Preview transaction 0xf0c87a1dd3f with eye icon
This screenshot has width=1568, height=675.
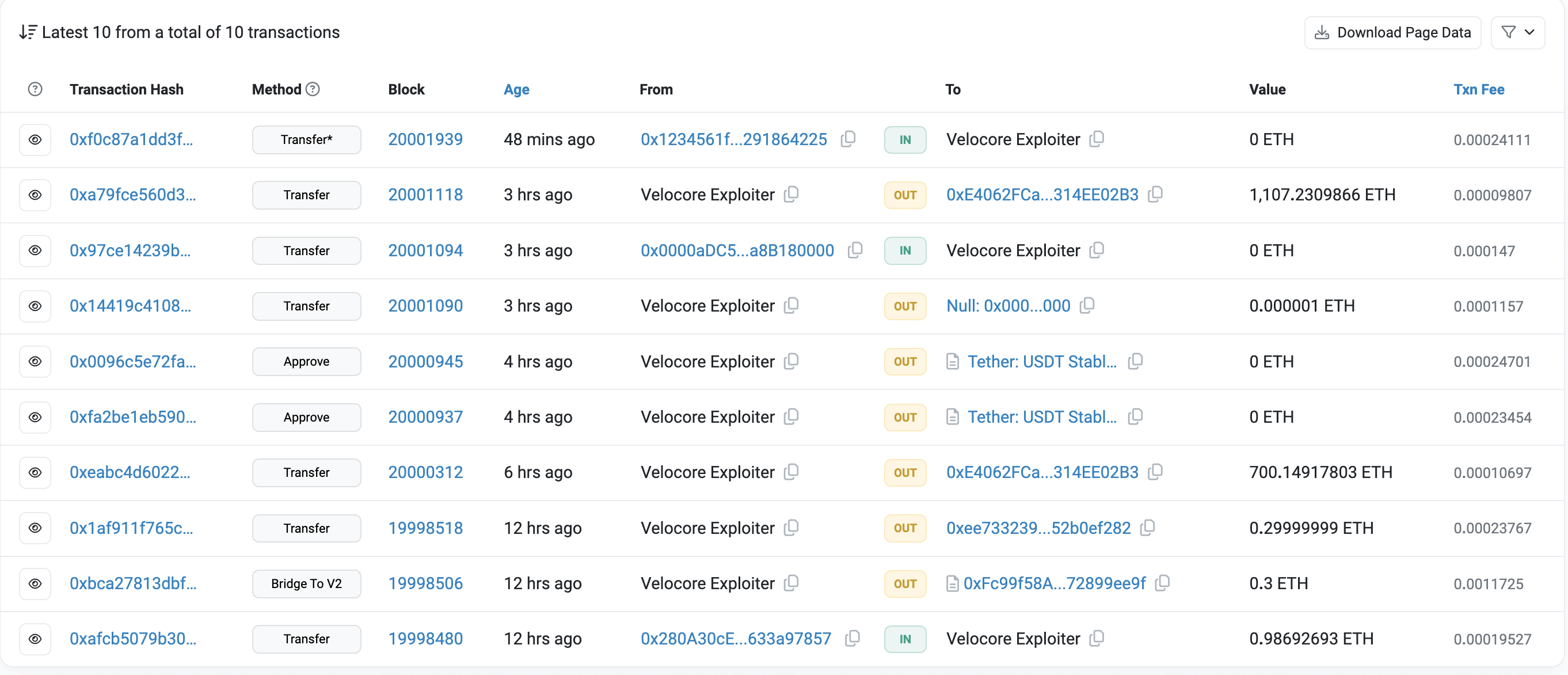pos(35,139)
